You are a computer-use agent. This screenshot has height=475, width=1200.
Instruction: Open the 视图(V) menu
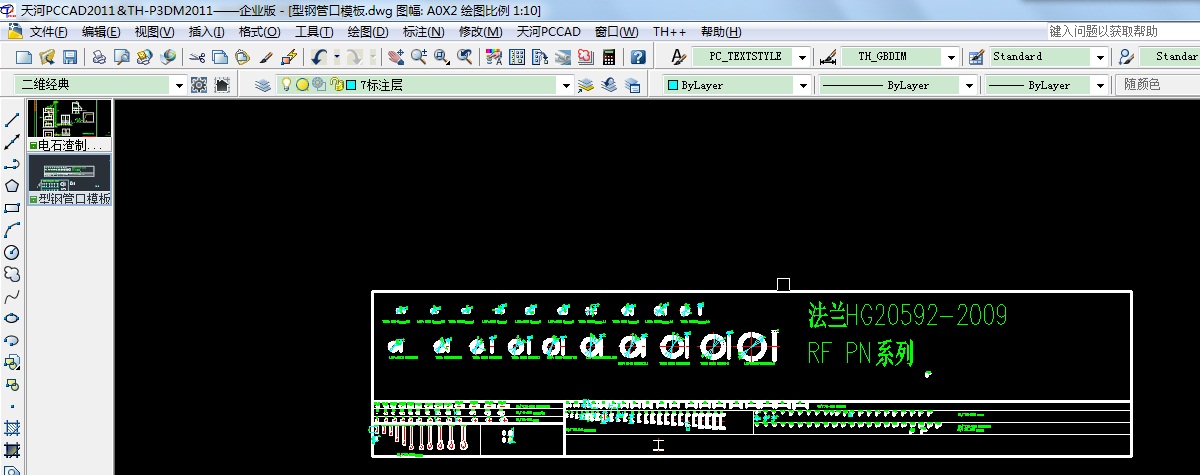154,31
